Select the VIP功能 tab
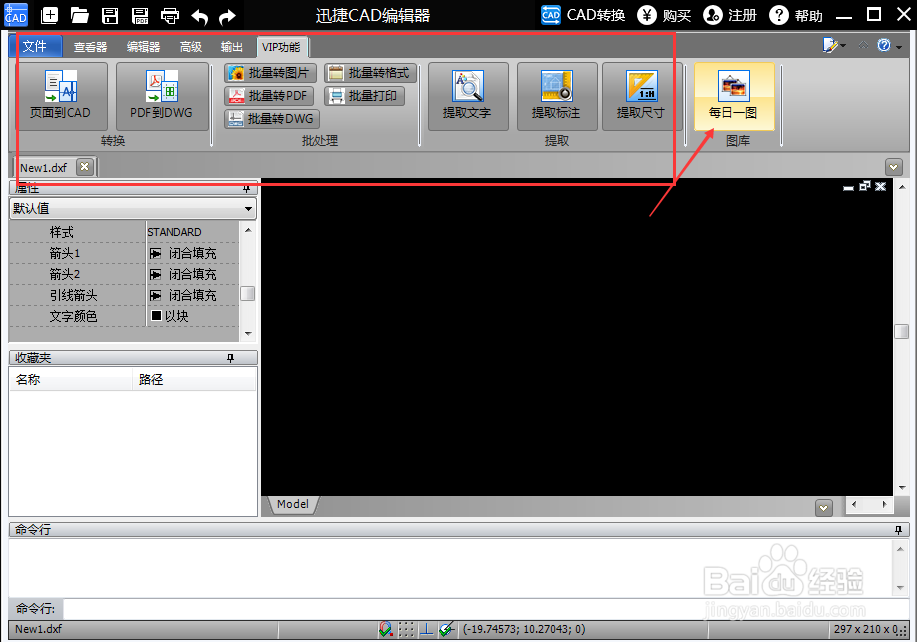The width and height of the screenshot is (917, 642). click(x=281, y=47)
